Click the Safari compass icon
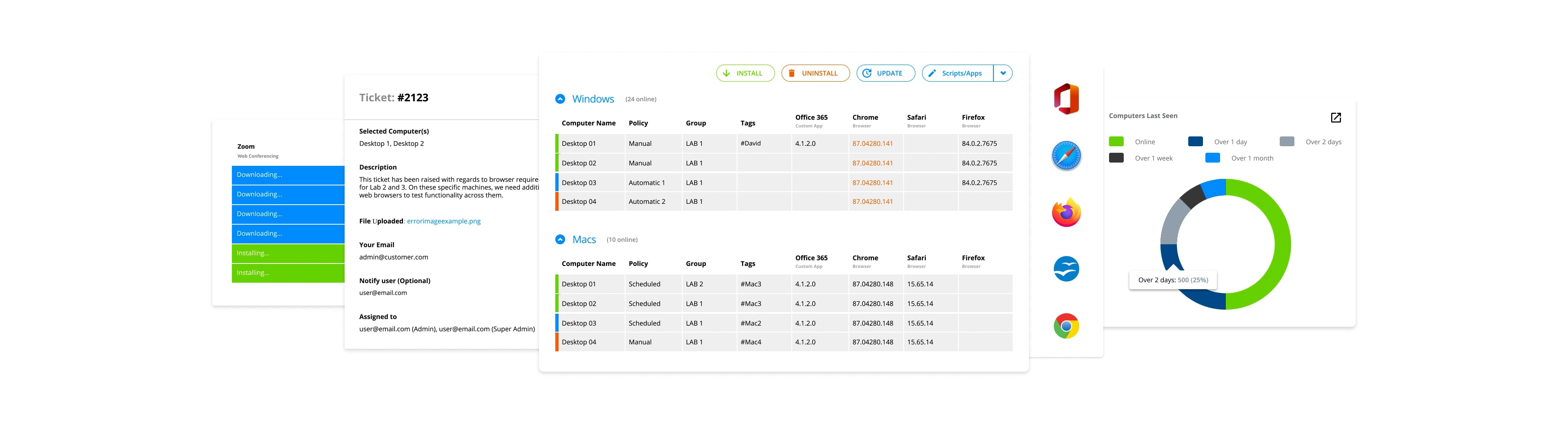The height and width of the screenshot is (424, 1568). click(x=1066, y=155)
